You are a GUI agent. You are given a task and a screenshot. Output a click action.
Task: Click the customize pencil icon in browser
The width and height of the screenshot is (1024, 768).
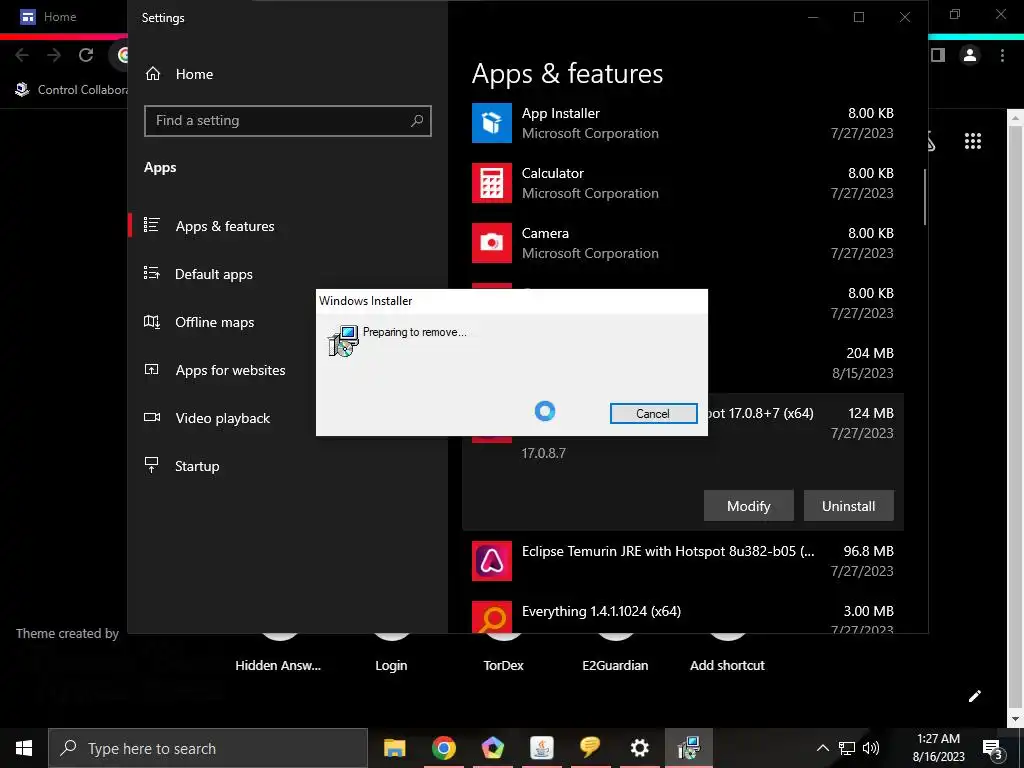(975, 696)
